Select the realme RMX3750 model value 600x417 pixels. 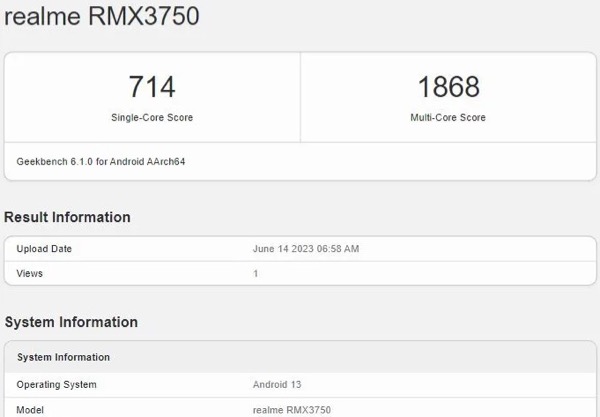click(292, 410)
